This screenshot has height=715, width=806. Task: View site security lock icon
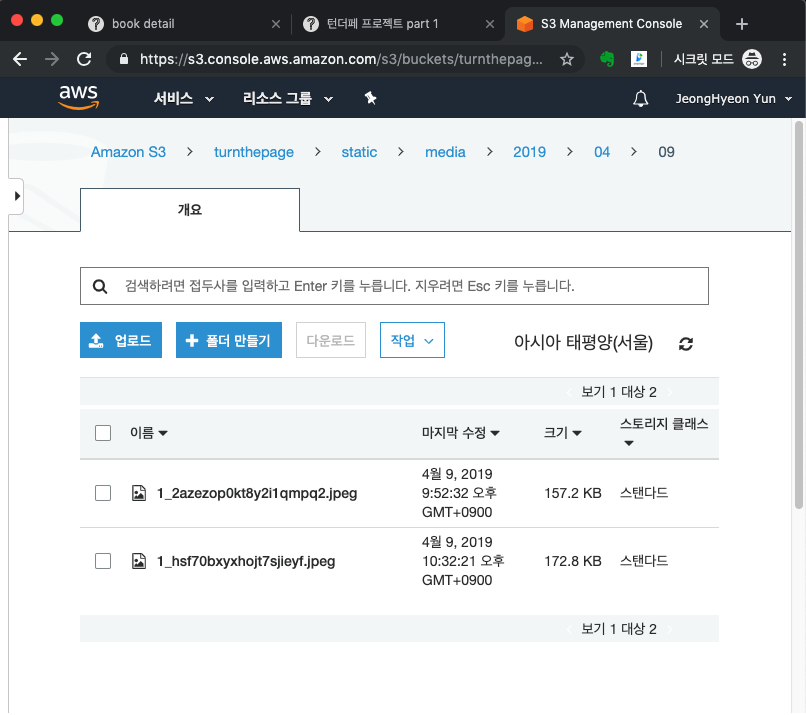(x=123, y=59)
